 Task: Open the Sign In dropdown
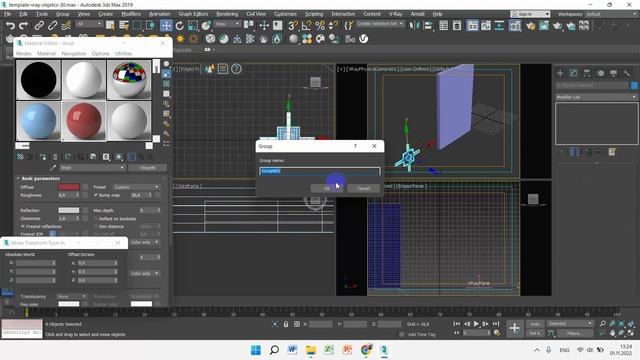pos(530,14)
